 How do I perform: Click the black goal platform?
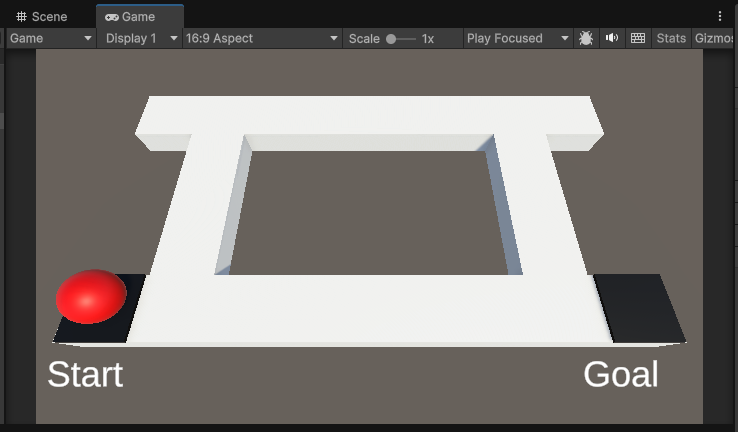point(642,307)
